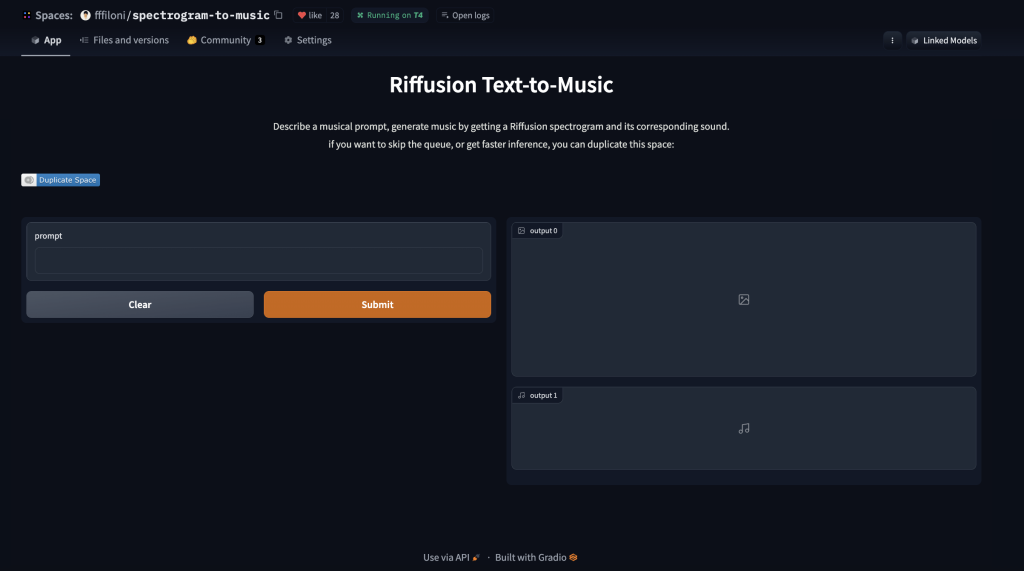Open logs from the header

pyautogui.click(x=464, y=15)
